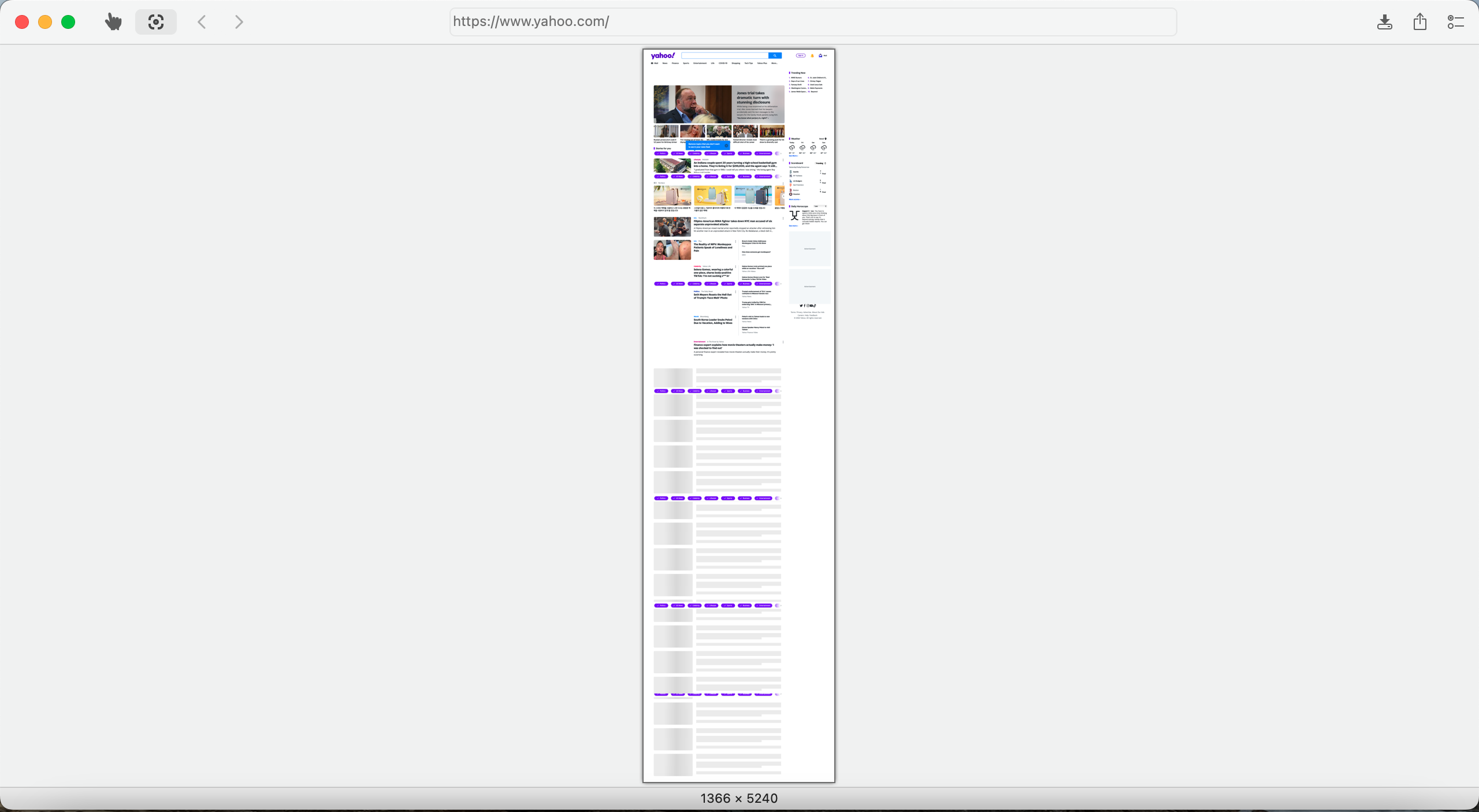The image size is (1479, 812).
Task: Open the Daily Horoscope sign dropdown
Action: (x=820, y=206)
